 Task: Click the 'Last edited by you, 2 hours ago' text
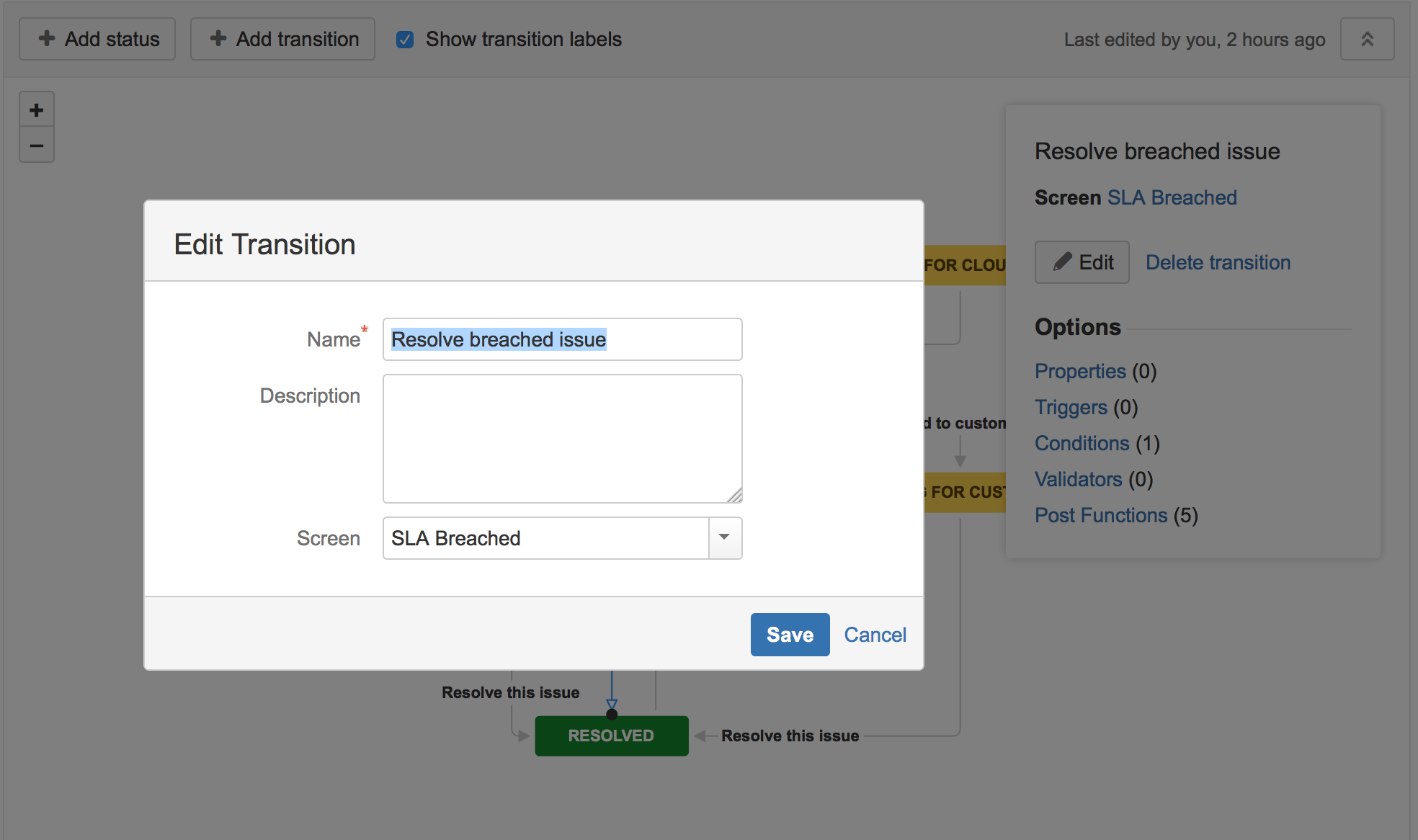pos(1194,40)
